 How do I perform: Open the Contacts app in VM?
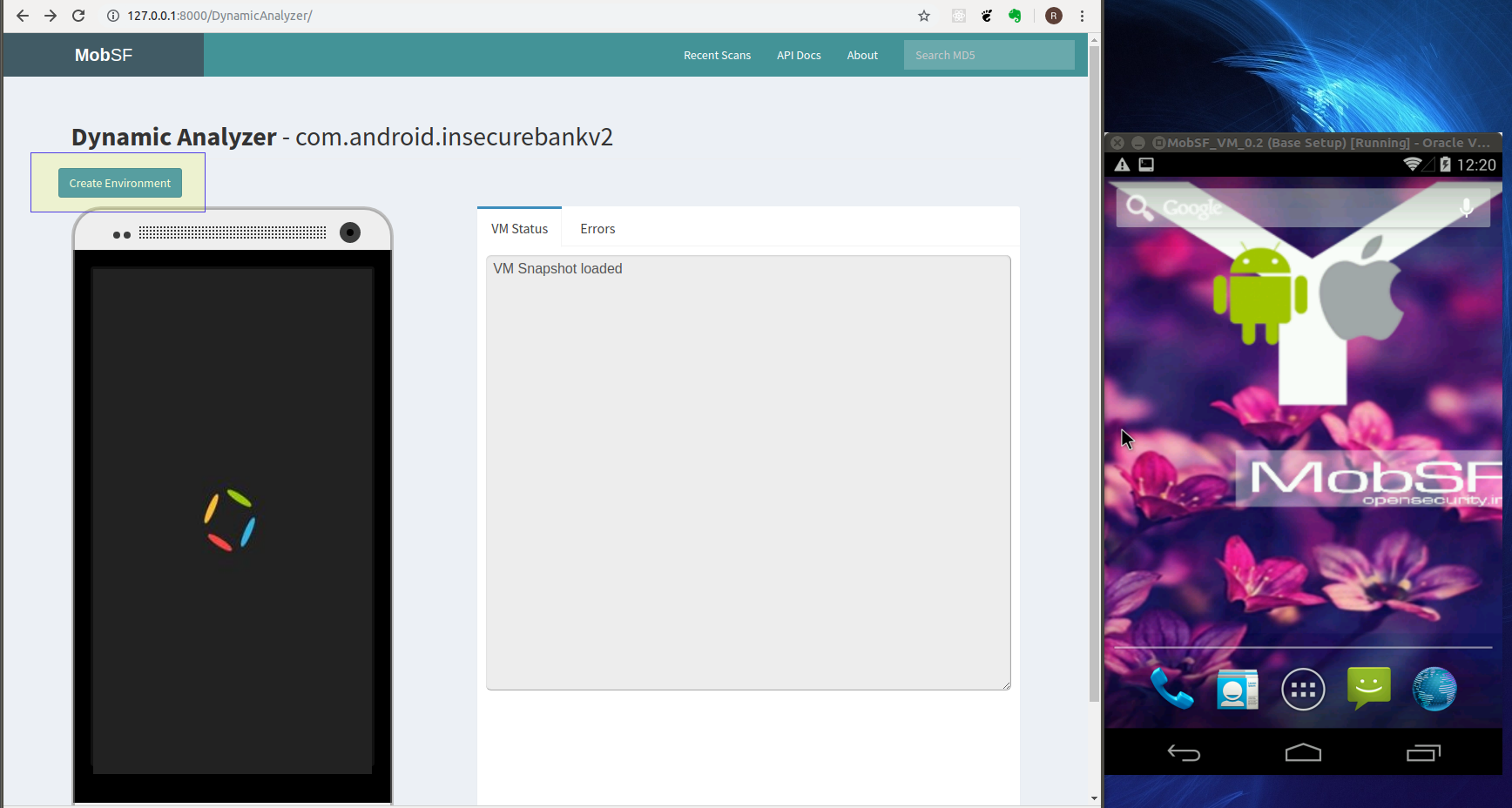pos(1238,690)
